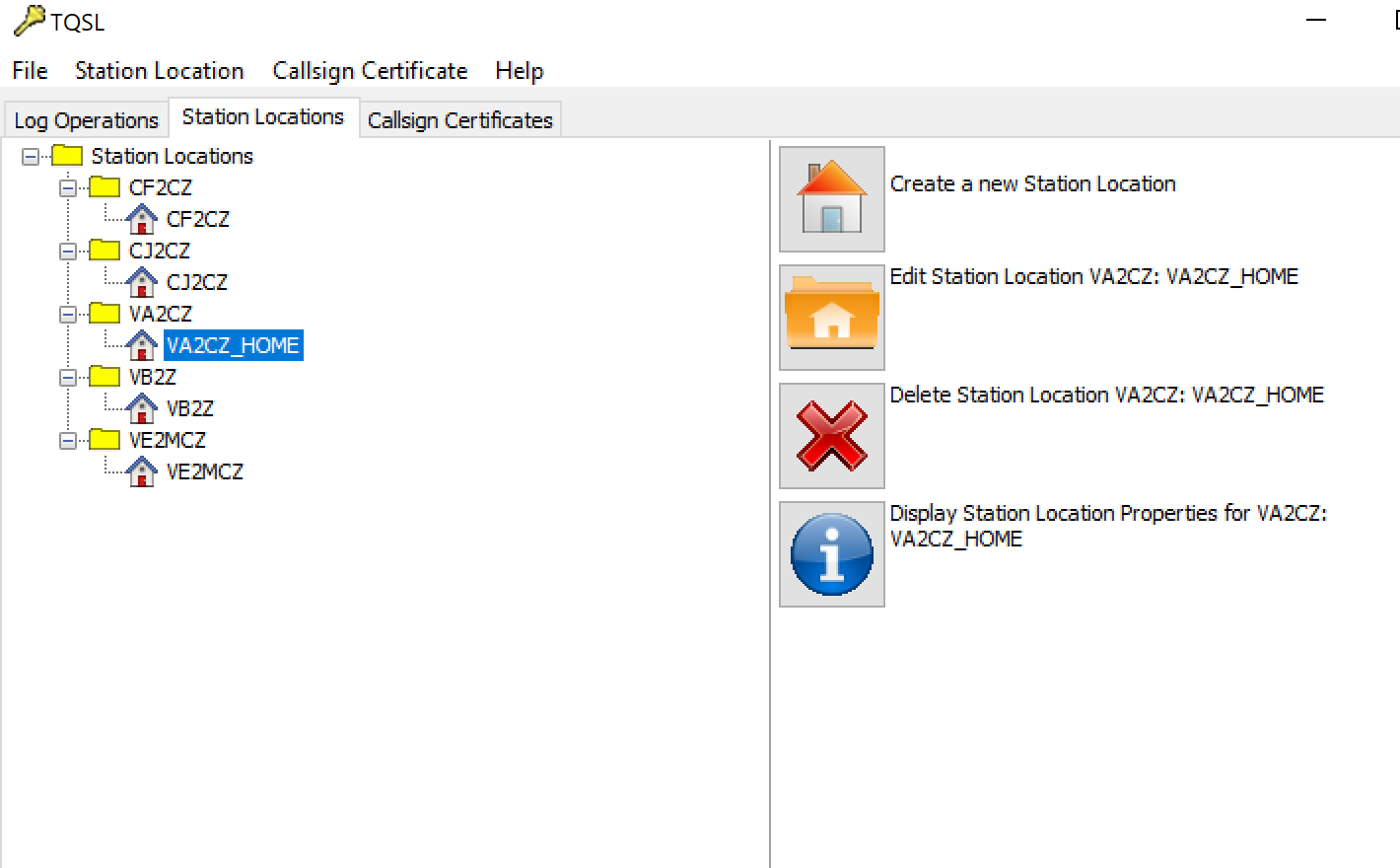Screen dimensions: 1400x868
Task: Select the VE2MCZ callsign folder label
Action: pyautogui.click(x=168, y=440)
